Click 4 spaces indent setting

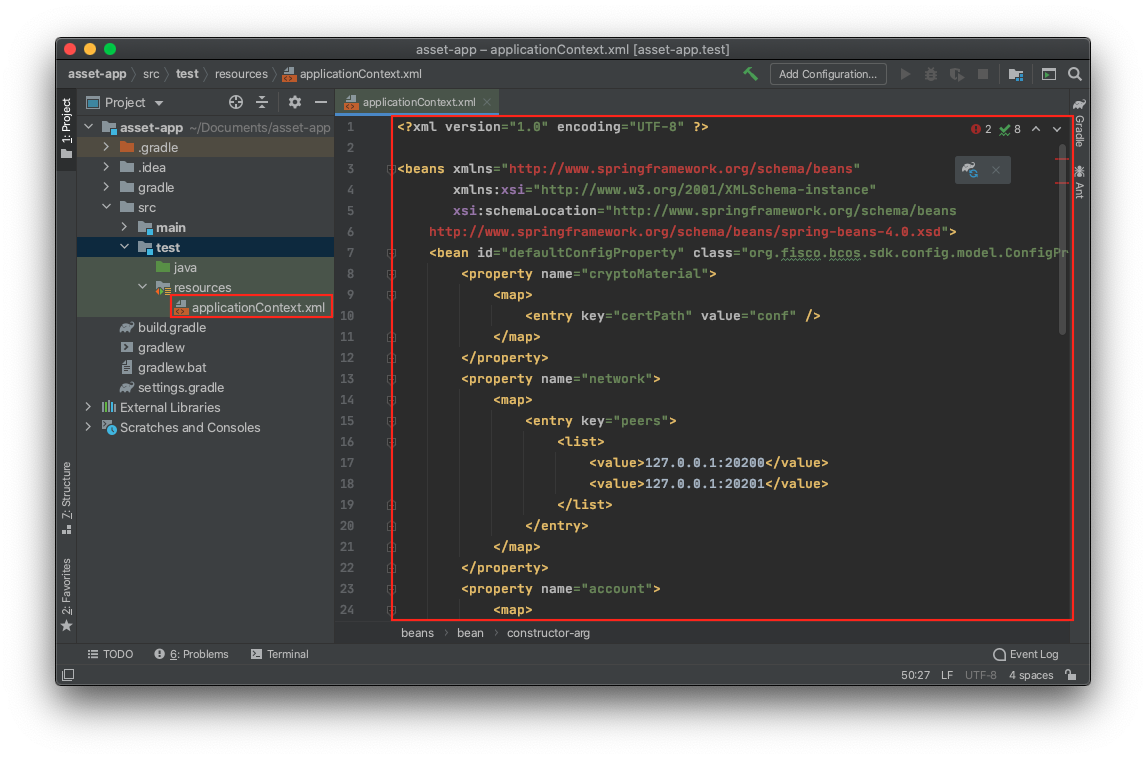click(1031, 675)
